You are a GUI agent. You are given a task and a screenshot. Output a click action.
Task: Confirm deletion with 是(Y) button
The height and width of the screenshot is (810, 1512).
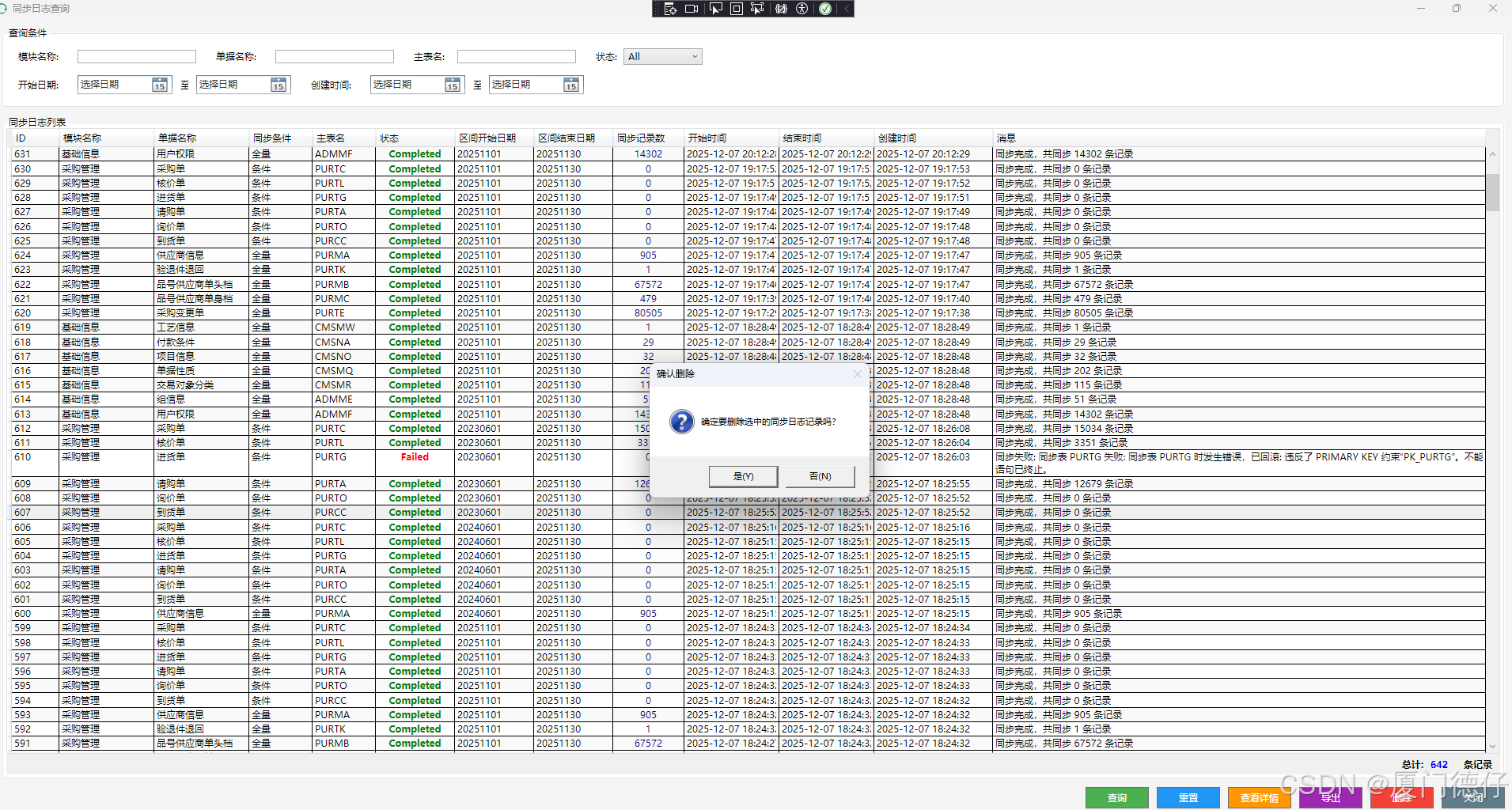coord(744,476)
